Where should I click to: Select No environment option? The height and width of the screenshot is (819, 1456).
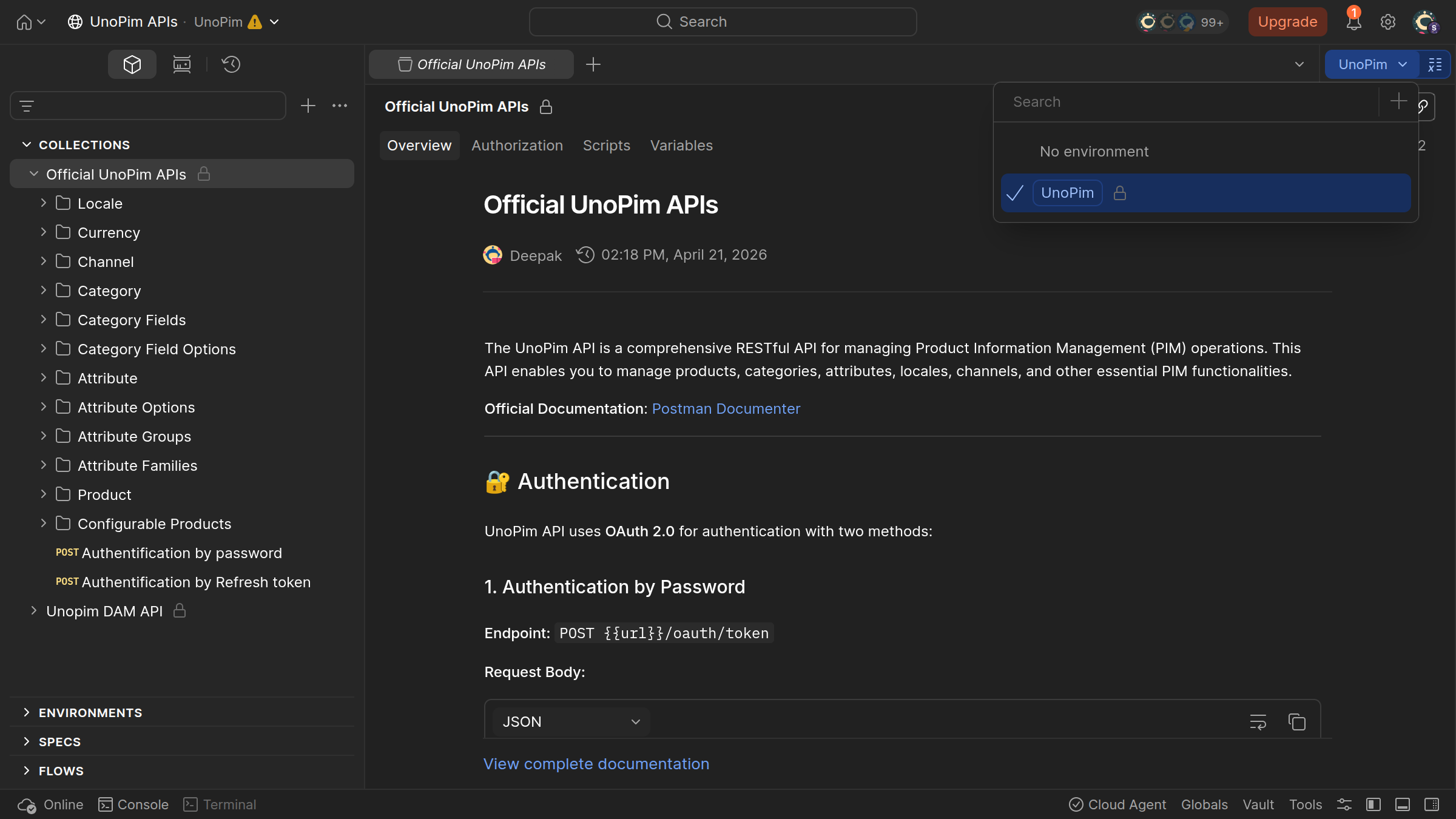[1205, 152]
